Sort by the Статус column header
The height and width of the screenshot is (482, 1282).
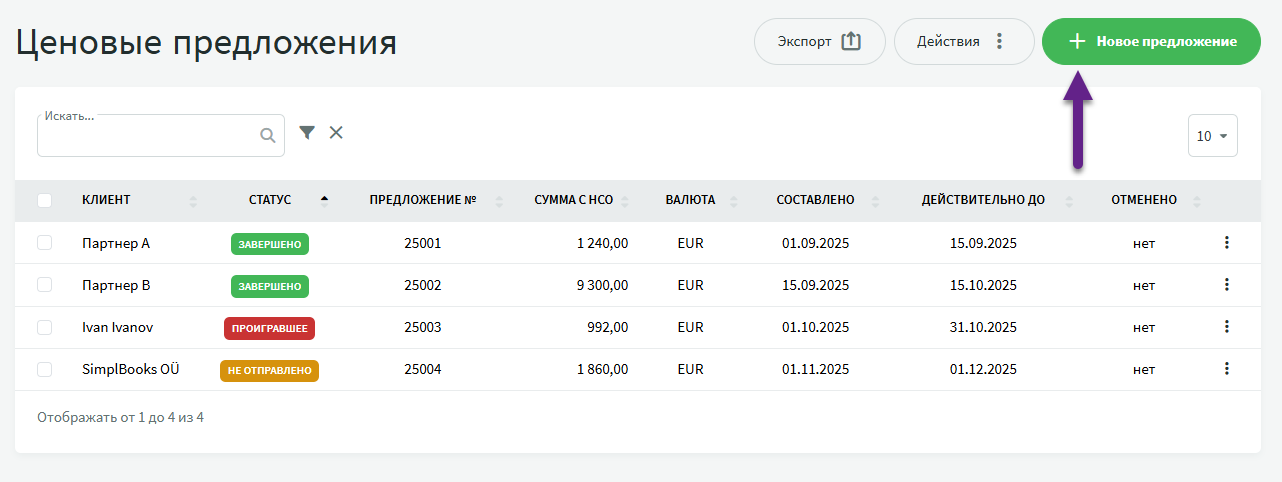(x=270, y=200)
